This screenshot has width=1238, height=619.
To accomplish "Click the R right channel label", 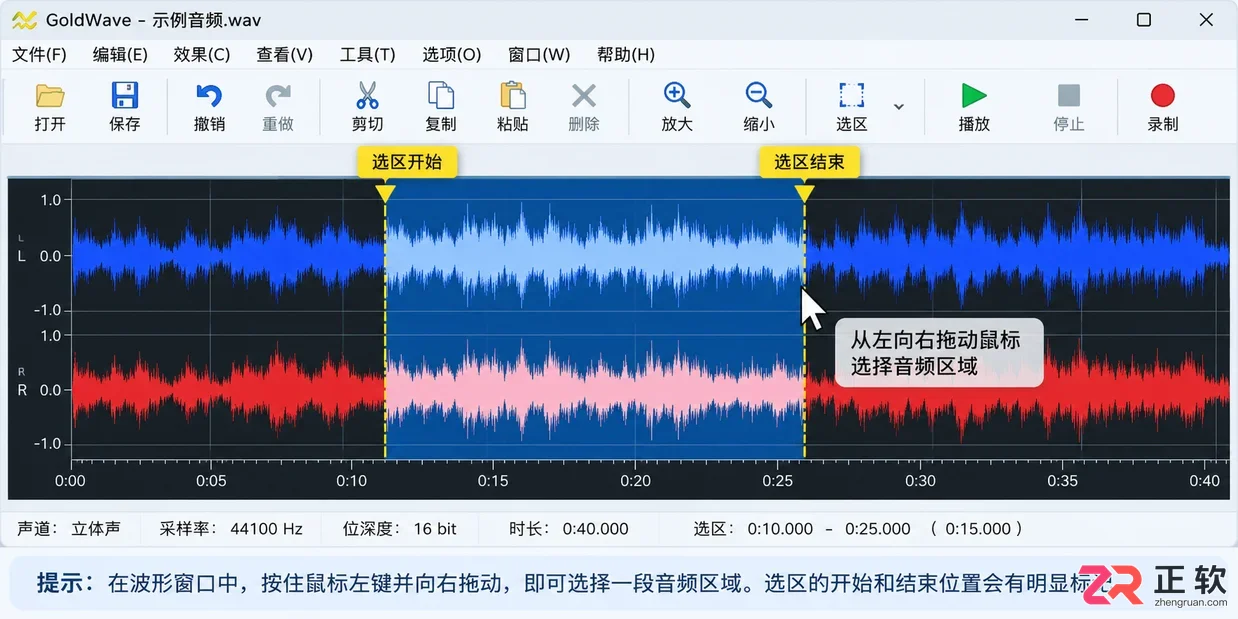I will [22, 390].
